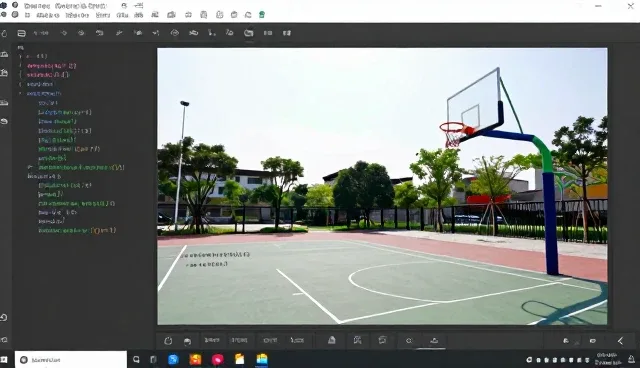This screenshot has height=368, width=640.
Task: Open the blue app icon on taskbar
Action: point(173,359)
